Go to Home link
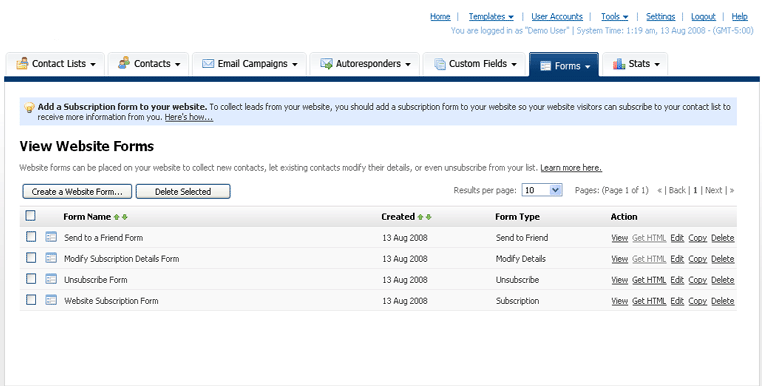The image size is (762, 386). pyautogui.click(x=440, y=17)
